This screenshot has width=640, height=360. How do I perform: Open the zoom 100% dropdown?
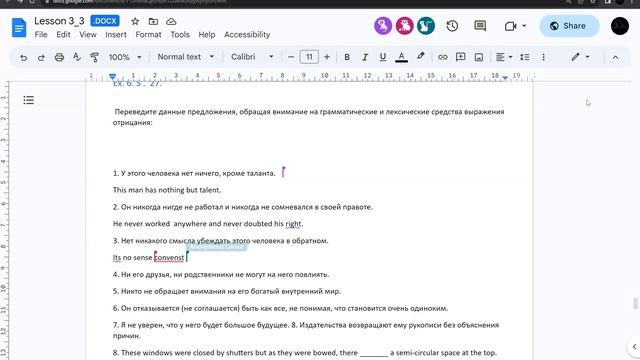(x=125, y=57)
